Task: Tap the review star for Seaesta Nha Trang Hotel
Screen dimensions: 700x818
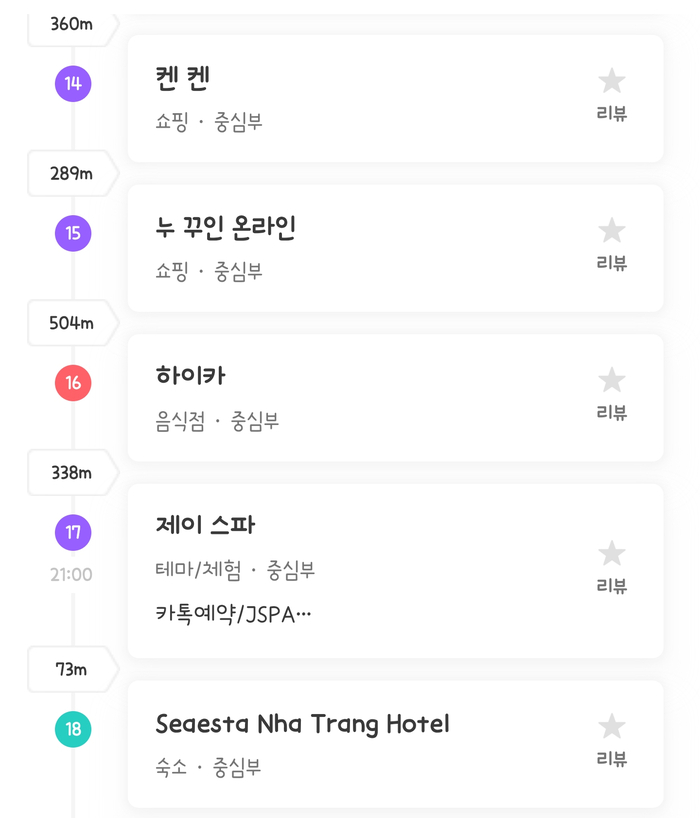Action: pyautogui.click(x=611, y=727)
